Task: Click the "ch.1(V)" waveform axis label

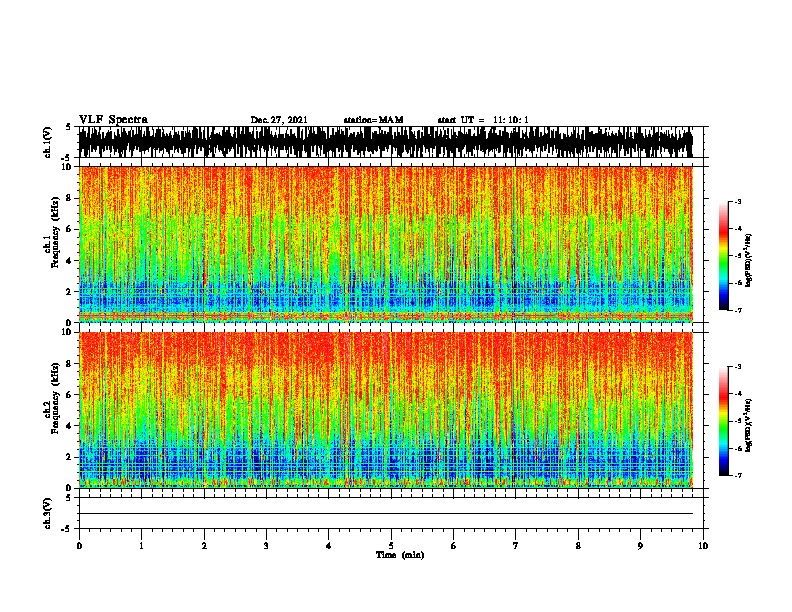Action: [47, 142]
